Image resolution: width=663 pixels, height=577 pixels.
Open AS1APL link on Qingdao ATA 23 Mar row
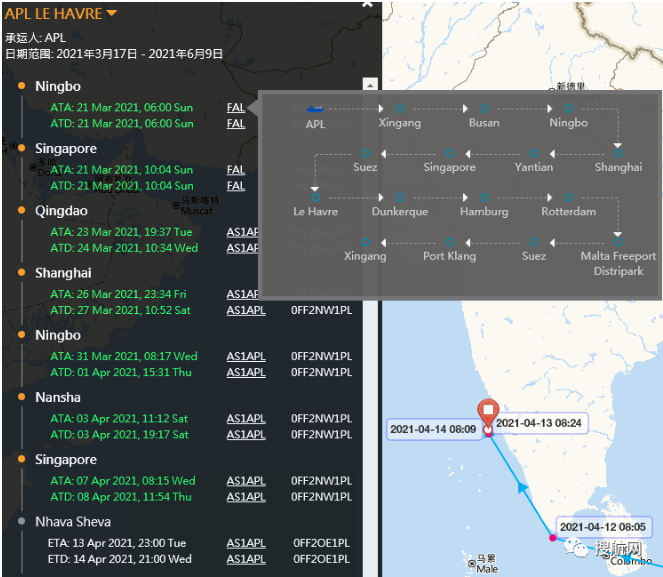[246, 232]
